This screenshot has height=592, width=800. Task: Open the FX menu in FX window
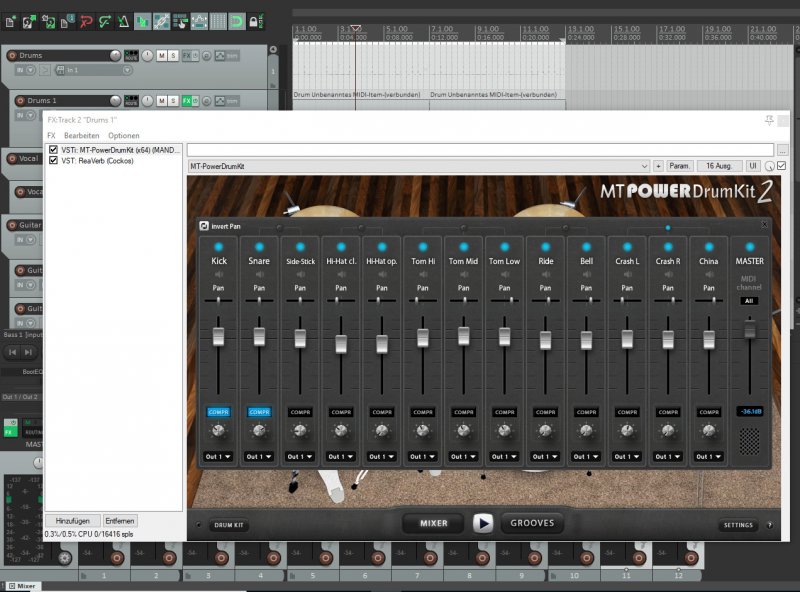[x=51, y=136]
